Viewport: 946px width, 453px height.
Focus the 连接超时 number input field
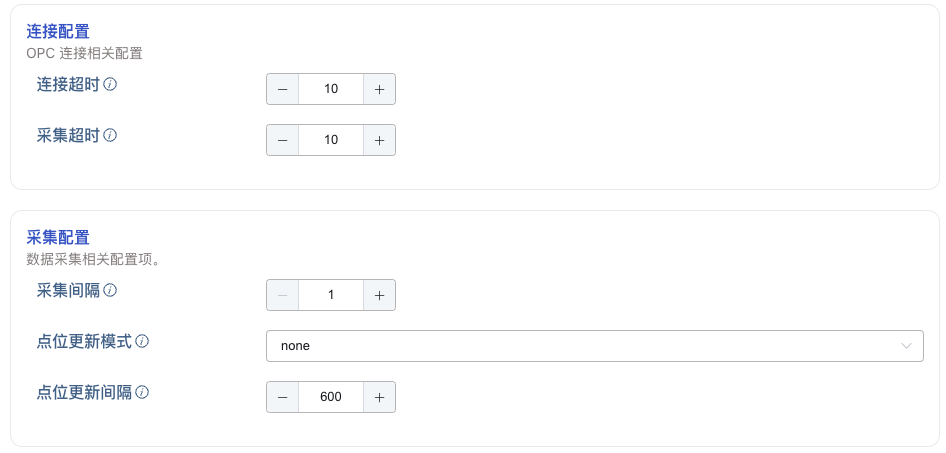click(331, 89)
